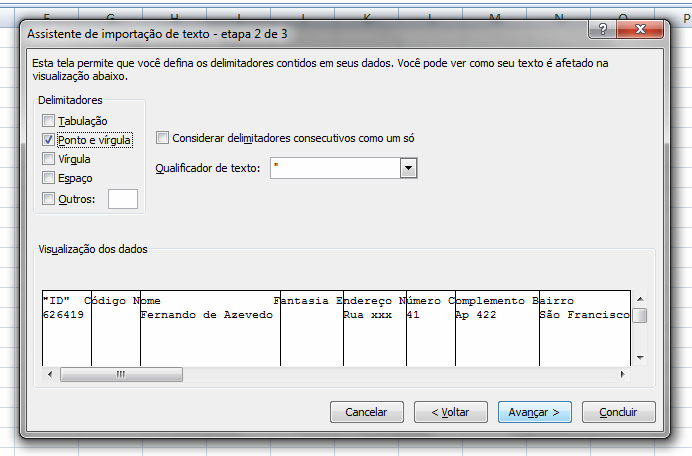The width and height of the screenshot is (692, 456).
Task: Enable the Espaço delimiter option
Action: coord(49,178)
